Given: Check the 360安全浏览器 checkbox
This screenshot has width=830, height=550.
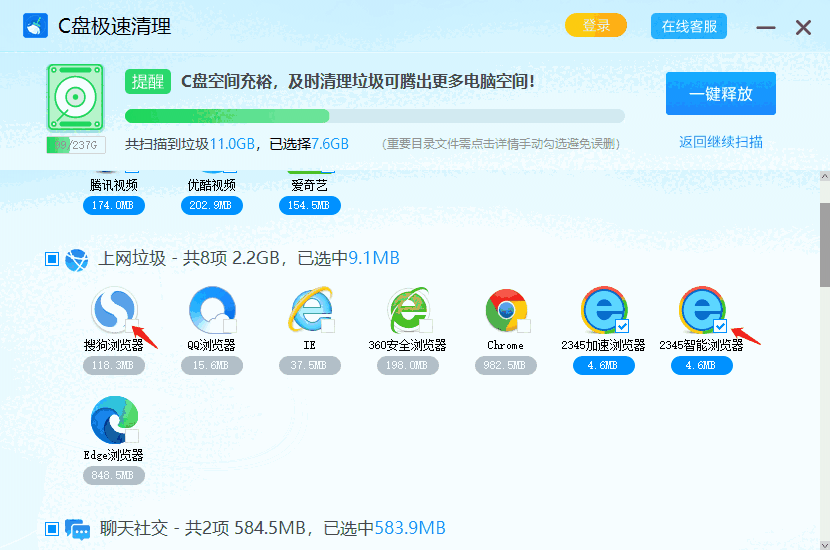Looking at the screenshot, I should click(426, 326).
